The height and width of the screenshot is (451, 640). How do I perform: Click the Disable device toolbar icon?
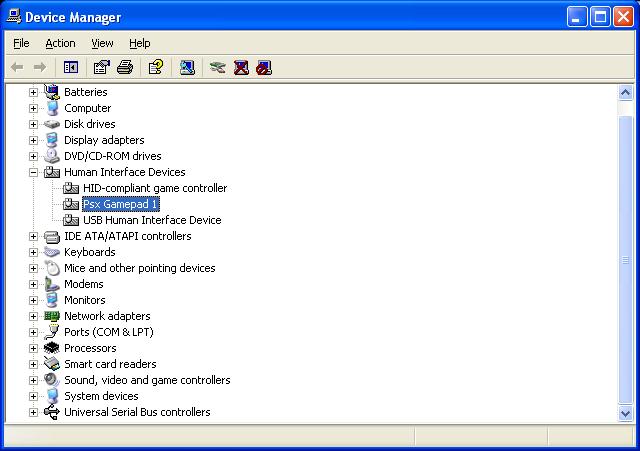tap(264, 67)
